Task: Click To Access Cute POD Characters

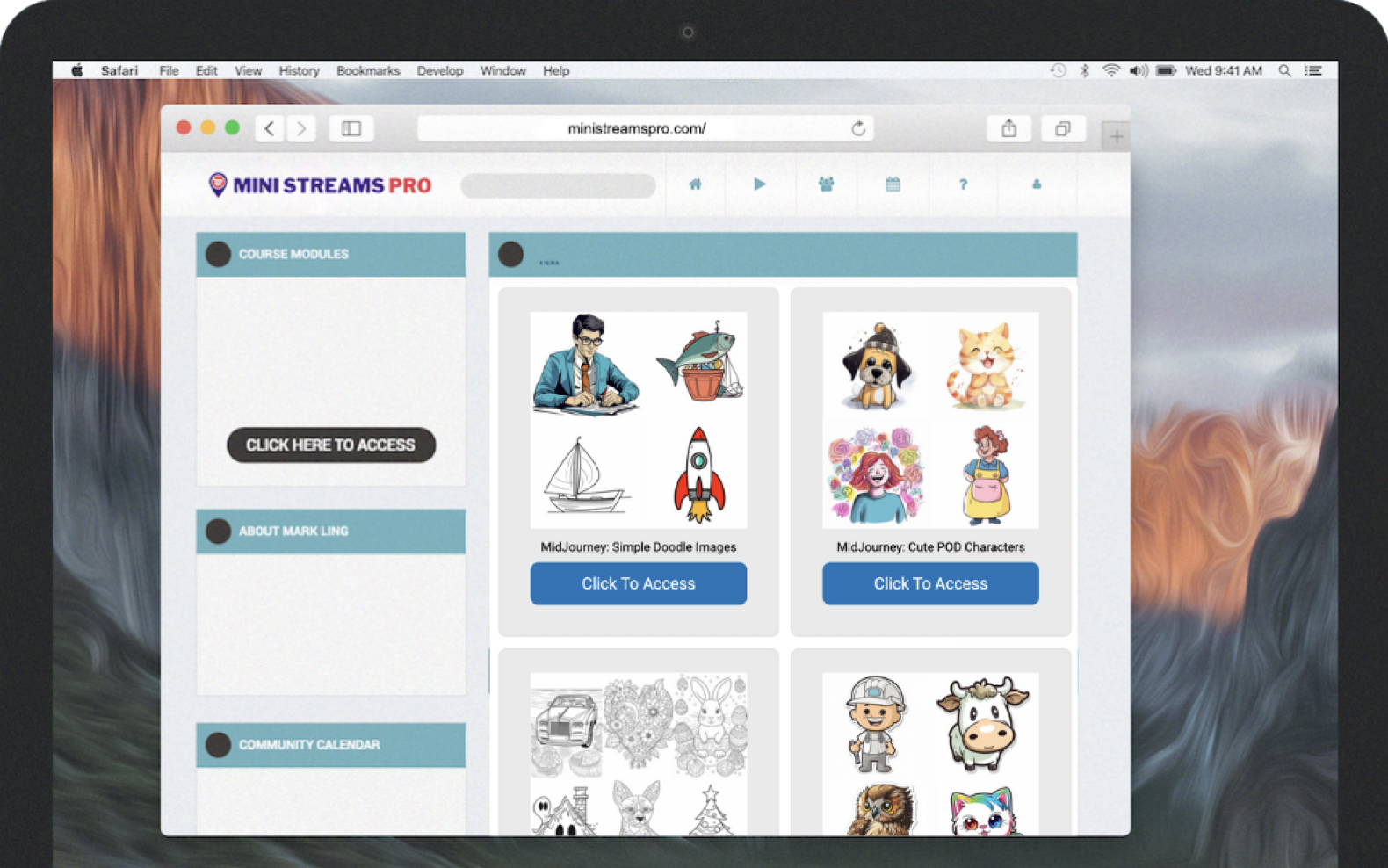Action: pyautogui.click(x=930, y=583)
